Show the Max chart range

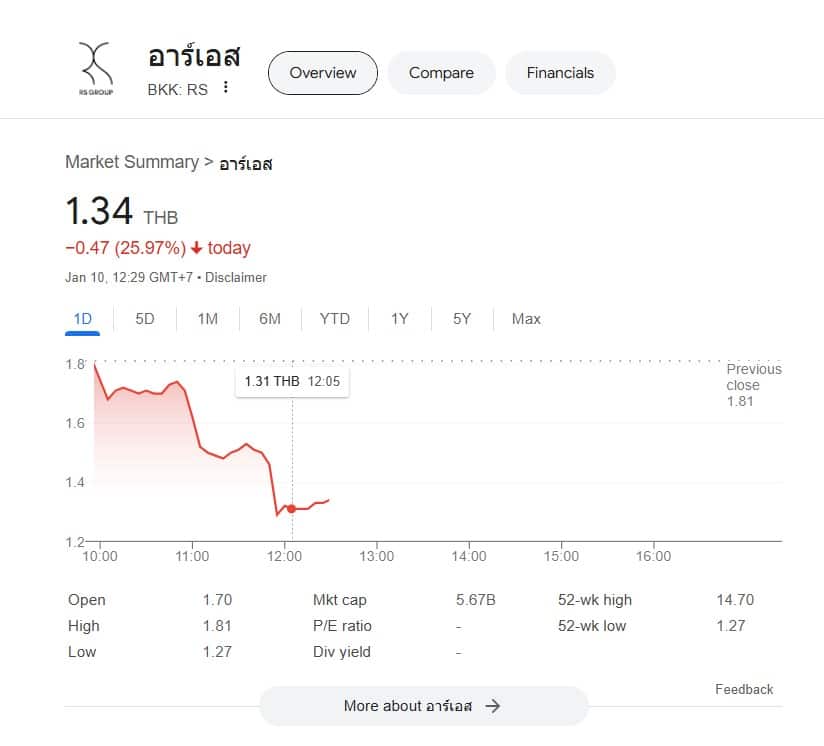[x=526, y=319]
